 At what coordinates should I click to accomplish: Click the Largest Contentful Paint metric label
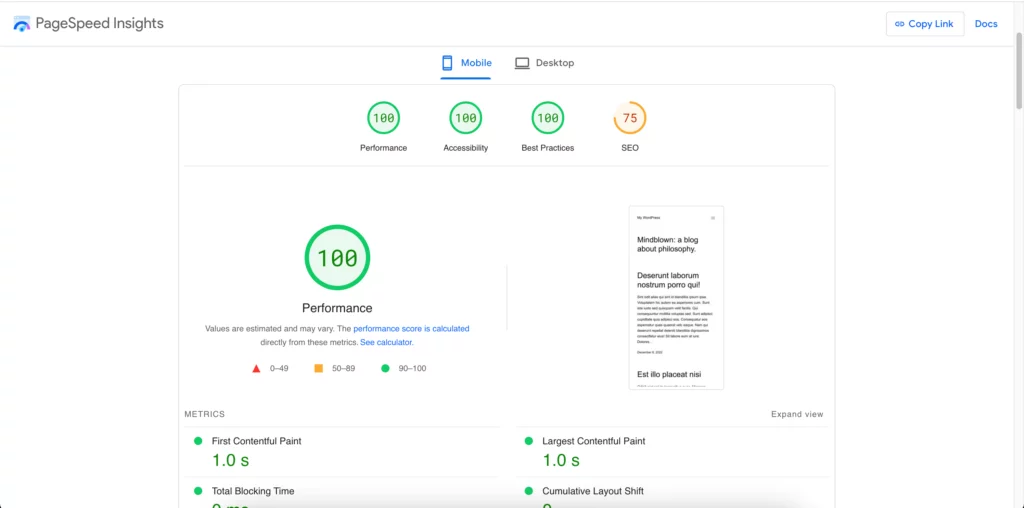594,441
